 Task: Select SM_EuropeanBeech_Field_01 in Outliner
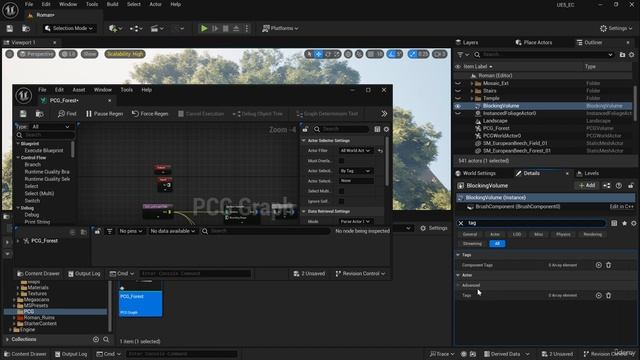pos(515,143)
